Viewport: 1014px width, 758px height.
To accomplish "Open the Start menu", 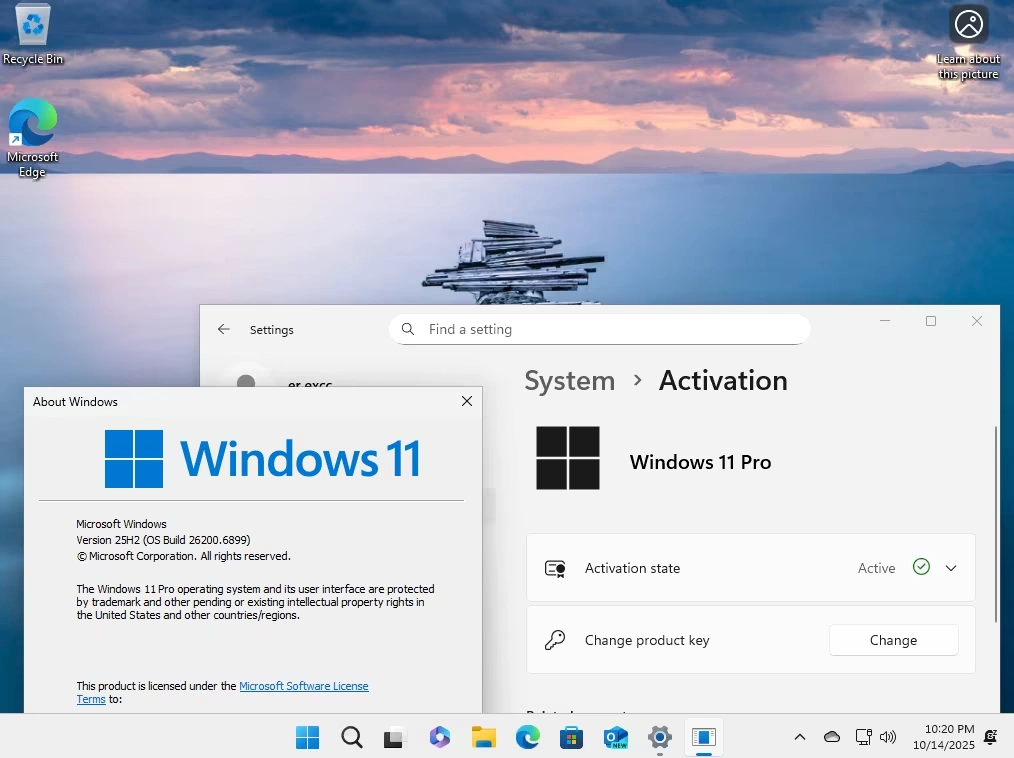I will point(307,737).
